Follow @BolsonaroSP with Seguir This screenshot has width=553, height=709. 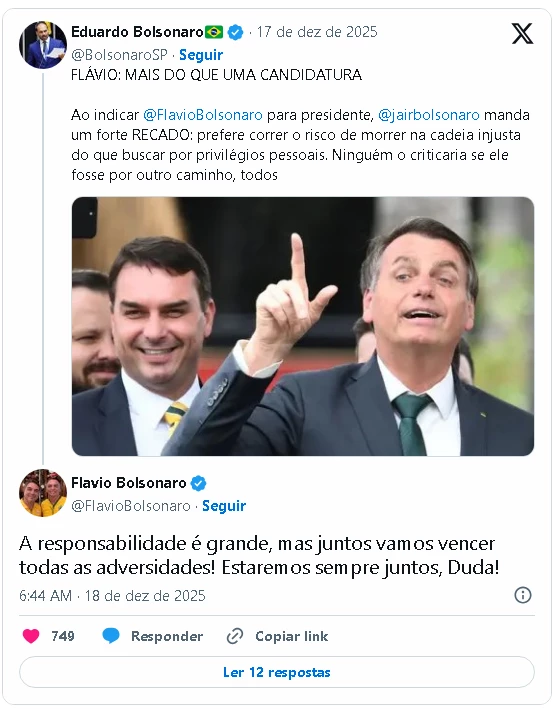[x=201, y=55]
